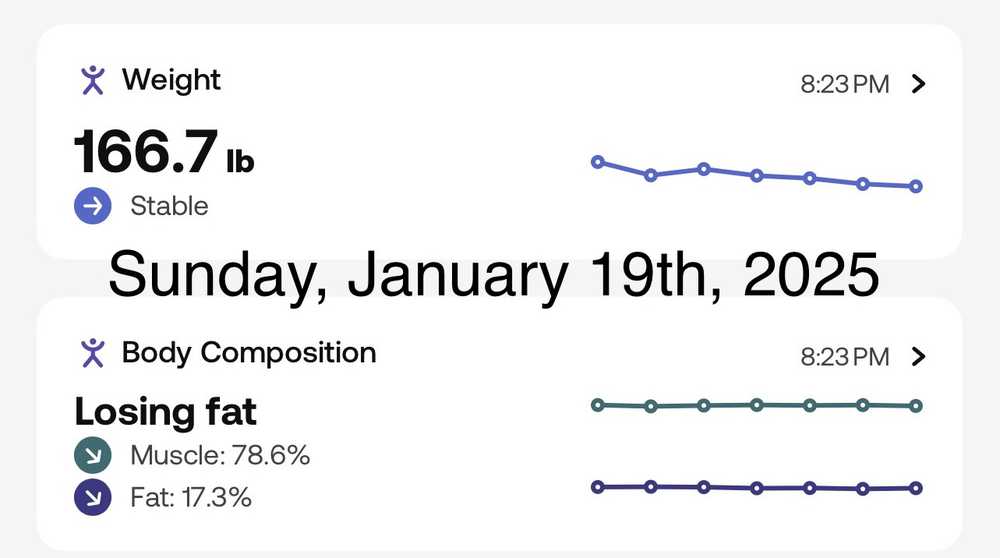Click the last point on weight trend line
Screen dimensions: 1000x558
click(x=916, y=186)
